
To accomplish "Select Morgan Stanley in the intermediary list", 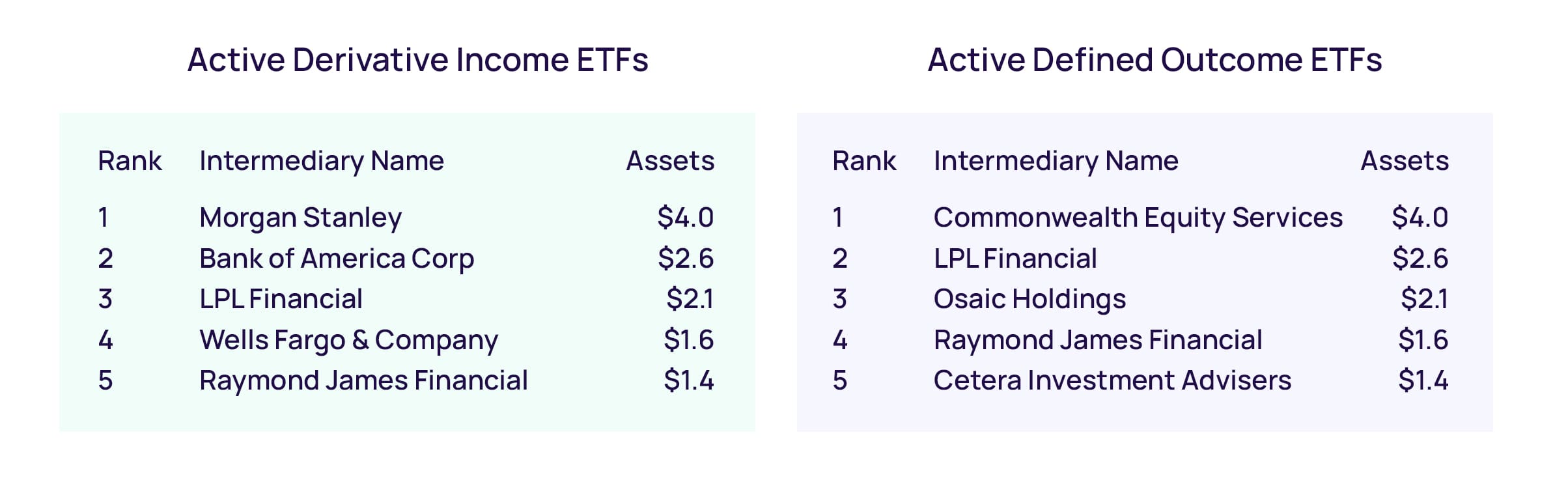I will click(x=300, y=218).
